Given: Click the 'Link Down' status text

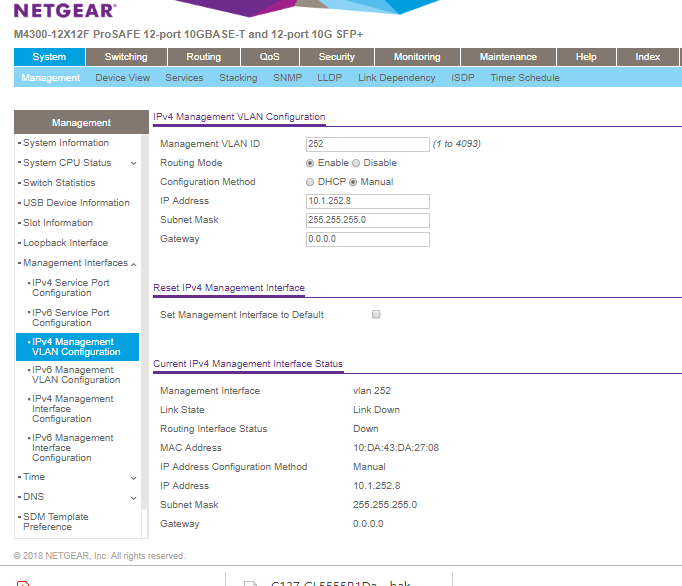Looking at the screenshot, I should [376, 410].
